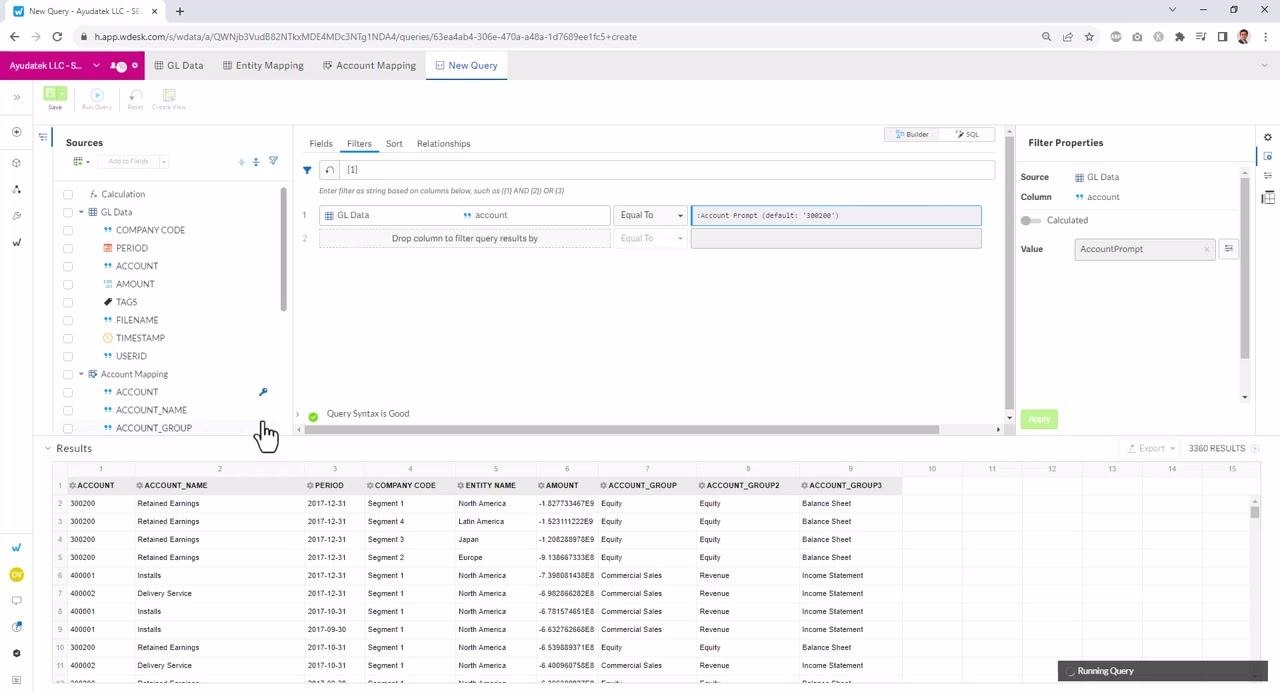The image size is (1280, 692).
Task: Click the expand all sources icon
Action: coord(241,161)
